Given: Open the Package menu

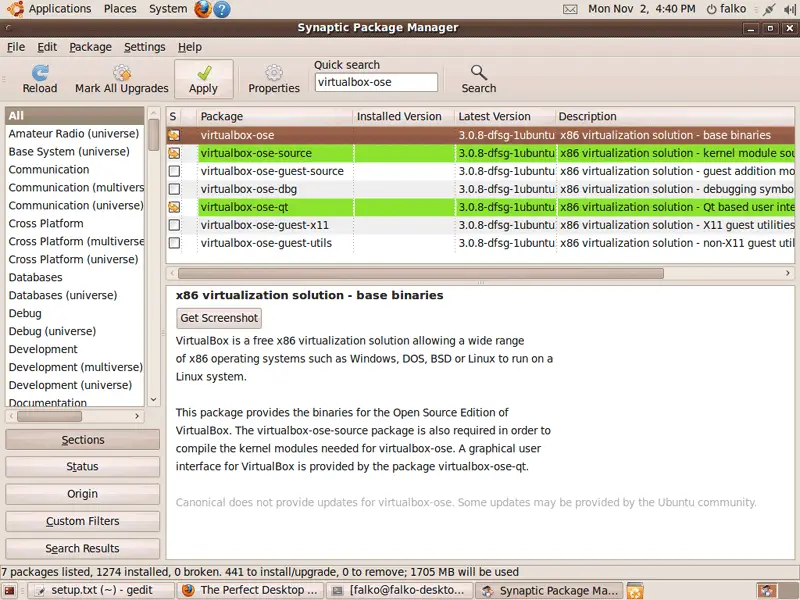Looking at the screenshot, I should [90, 47].
